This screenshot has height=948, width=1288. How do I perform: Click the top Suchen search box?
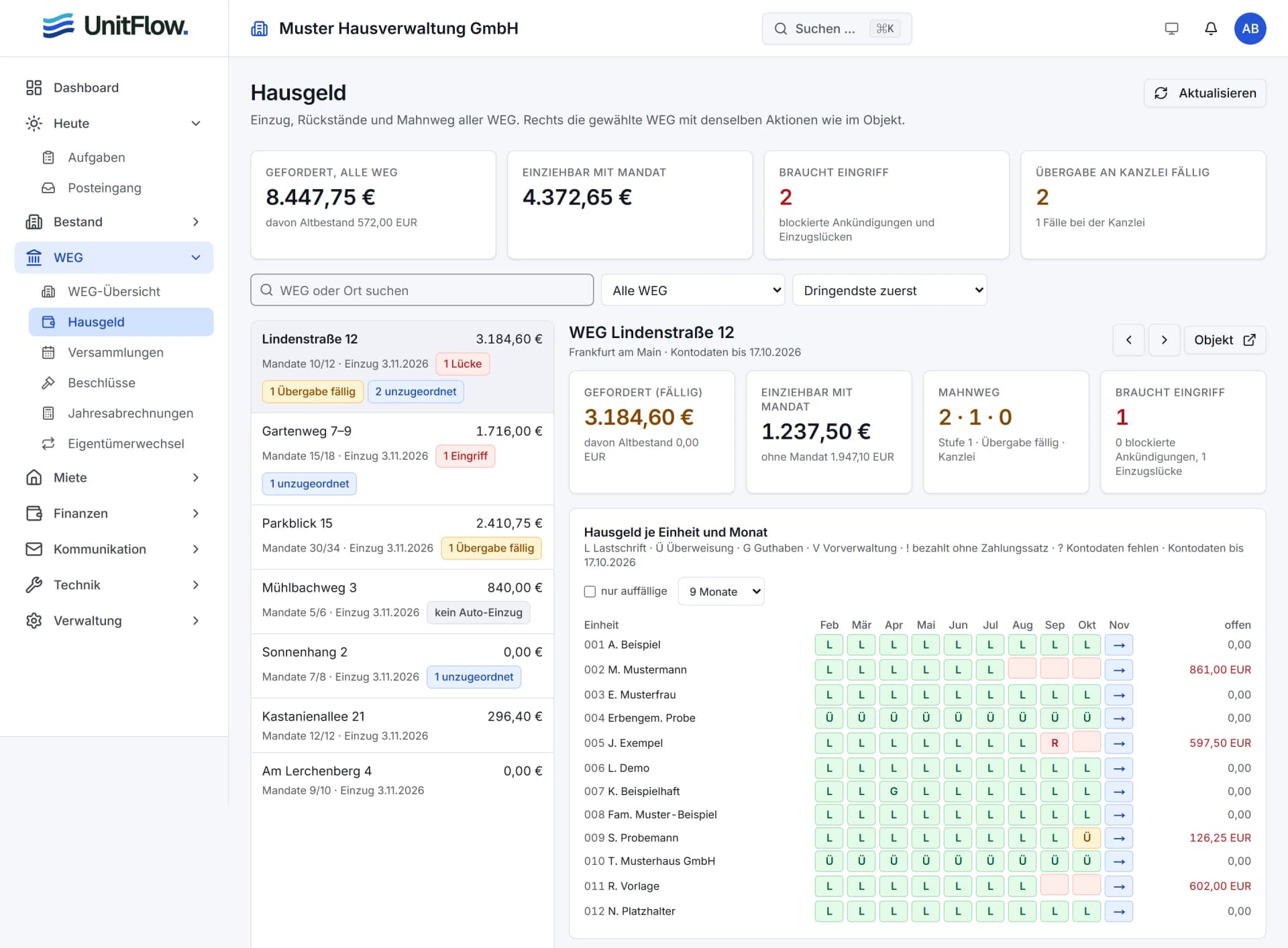837,29
